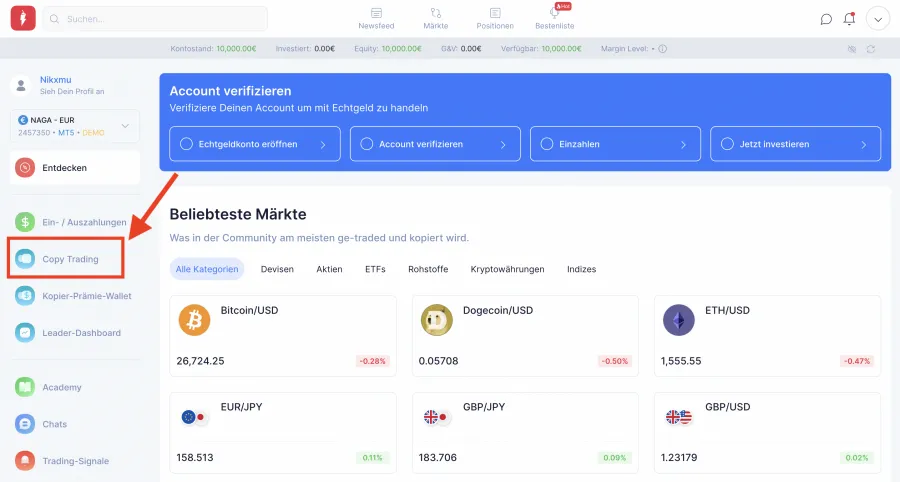Refresh account balances icon

tap(871, 49)
